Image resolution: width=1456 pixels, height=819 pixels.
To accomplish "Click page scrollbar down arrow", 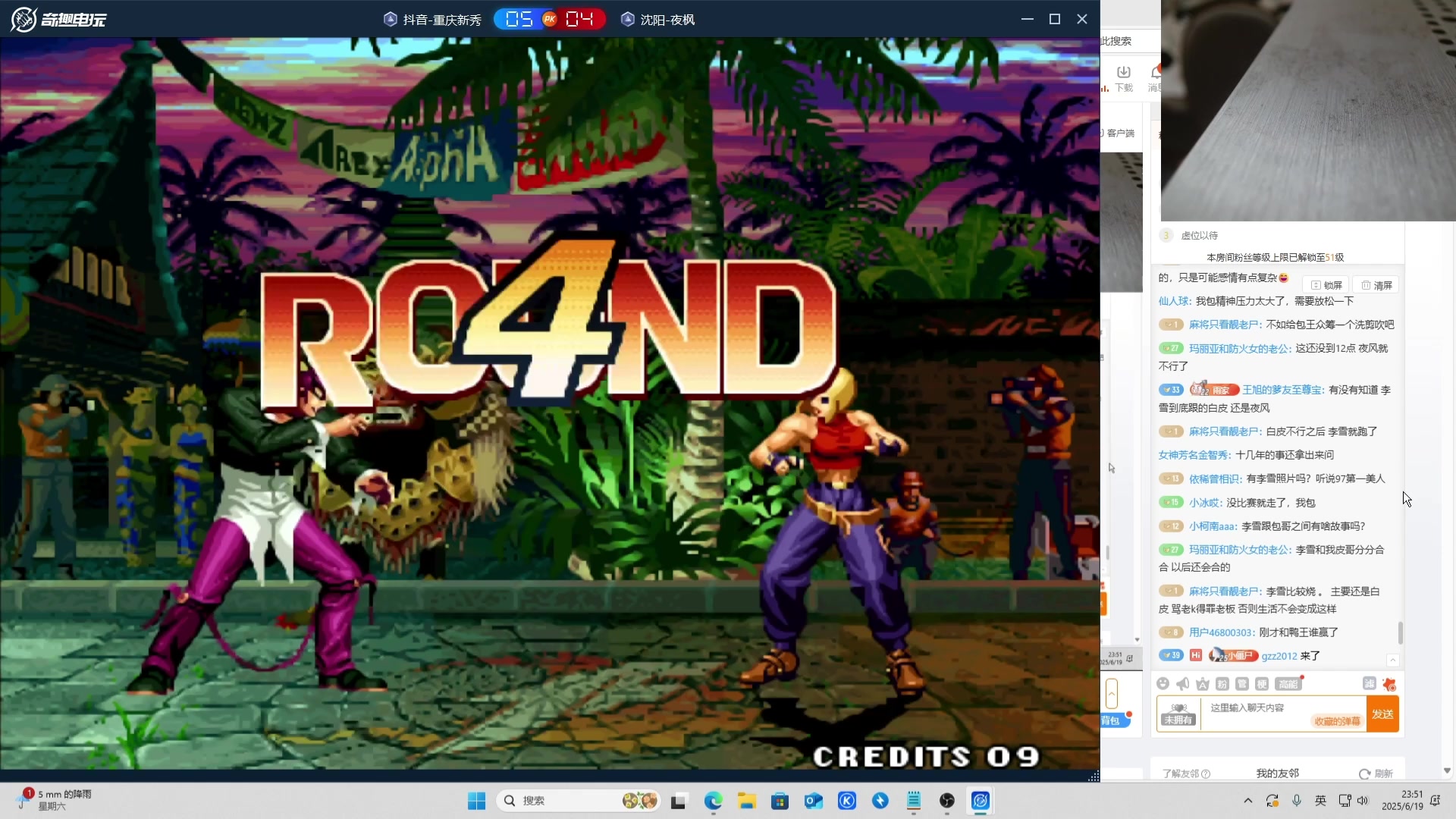I will point(1447,770).
